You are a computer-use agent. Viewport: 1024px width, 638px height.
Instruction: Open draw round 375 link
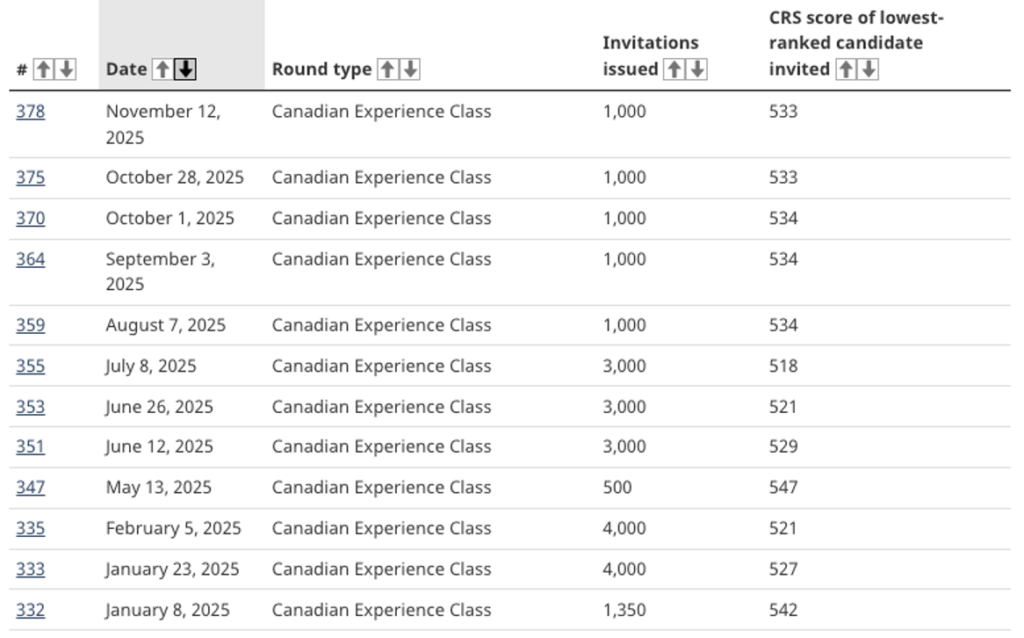(30, 178)
